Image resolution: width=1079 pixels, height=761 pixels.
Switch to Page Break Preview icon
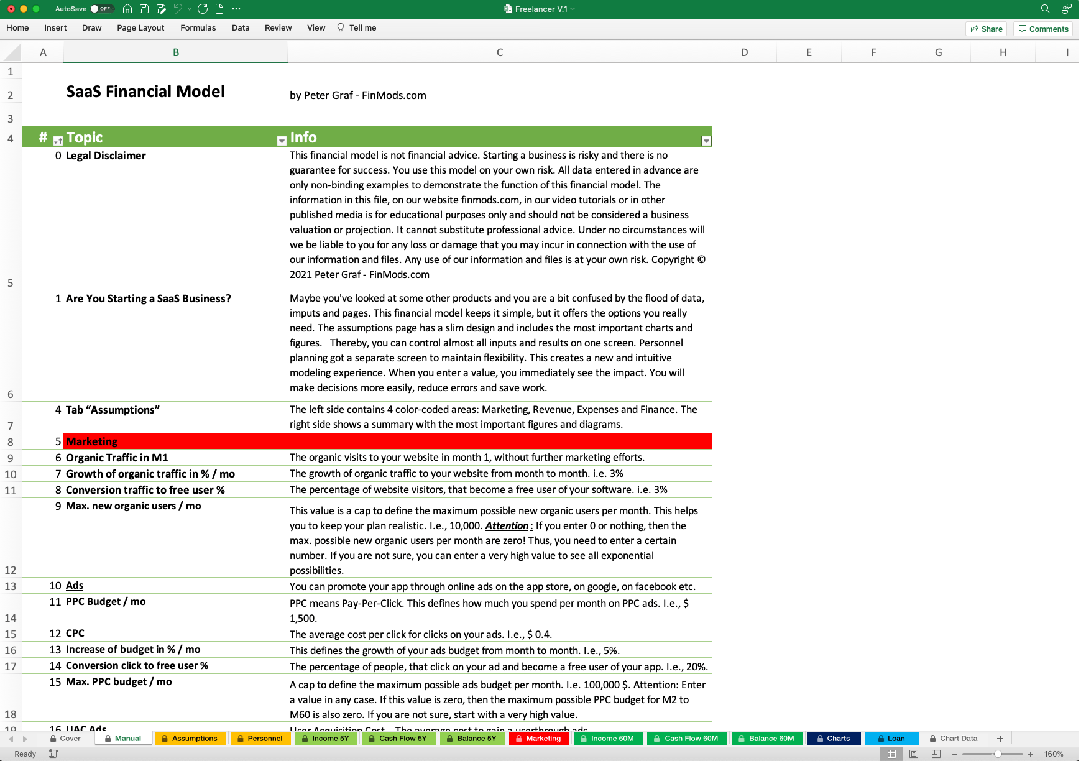point(935,754)
